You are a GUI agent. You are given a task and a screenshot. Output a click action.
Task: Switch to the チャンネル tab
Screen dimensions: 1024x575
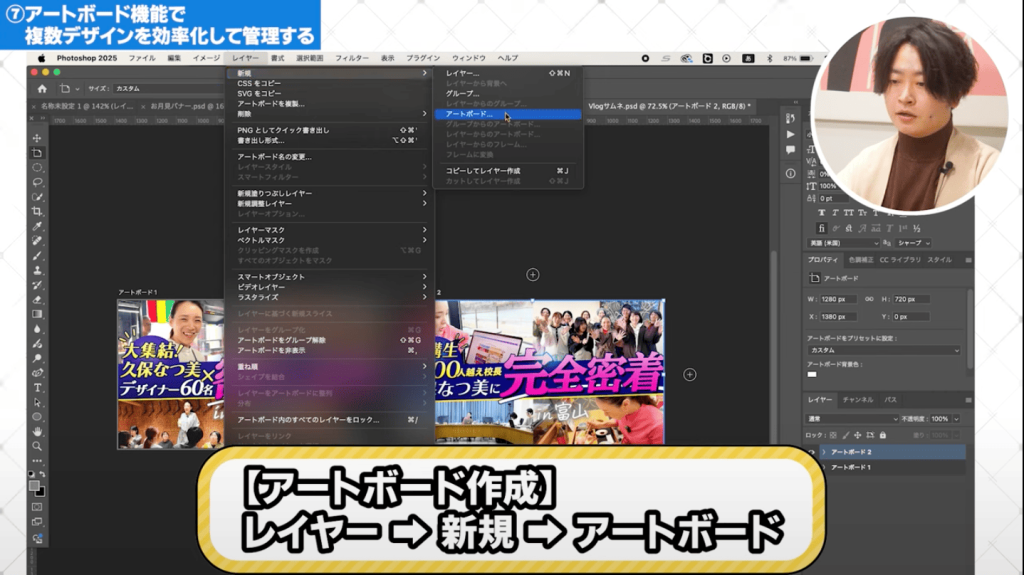pos(857,399)
